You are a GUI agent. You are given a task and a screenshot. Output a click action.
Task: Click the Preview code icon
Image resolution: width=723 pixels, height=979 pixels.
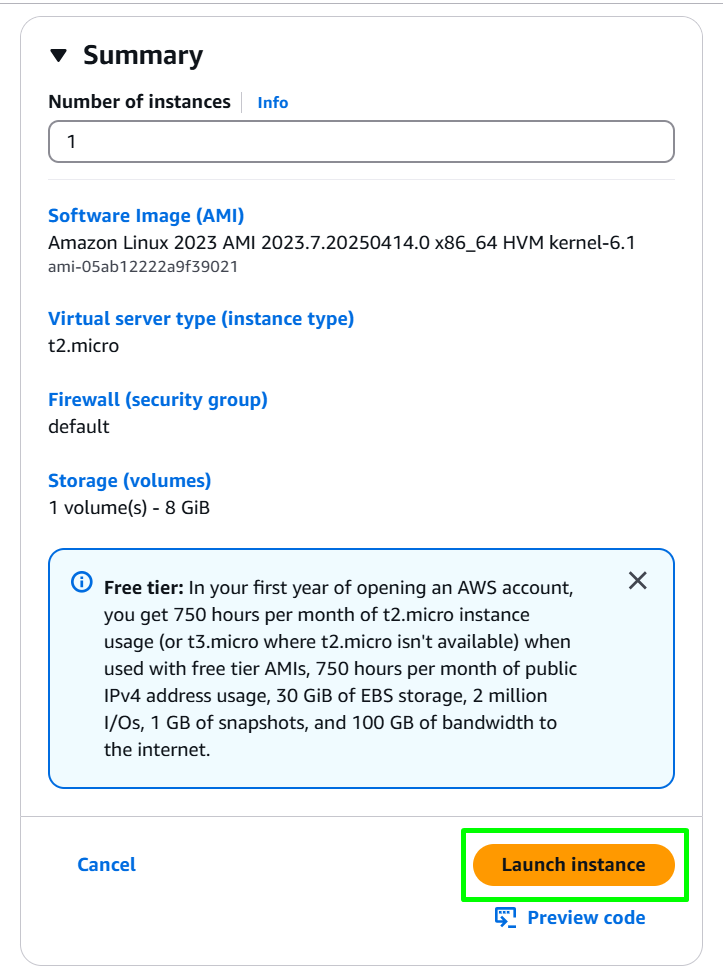(506, 918)
